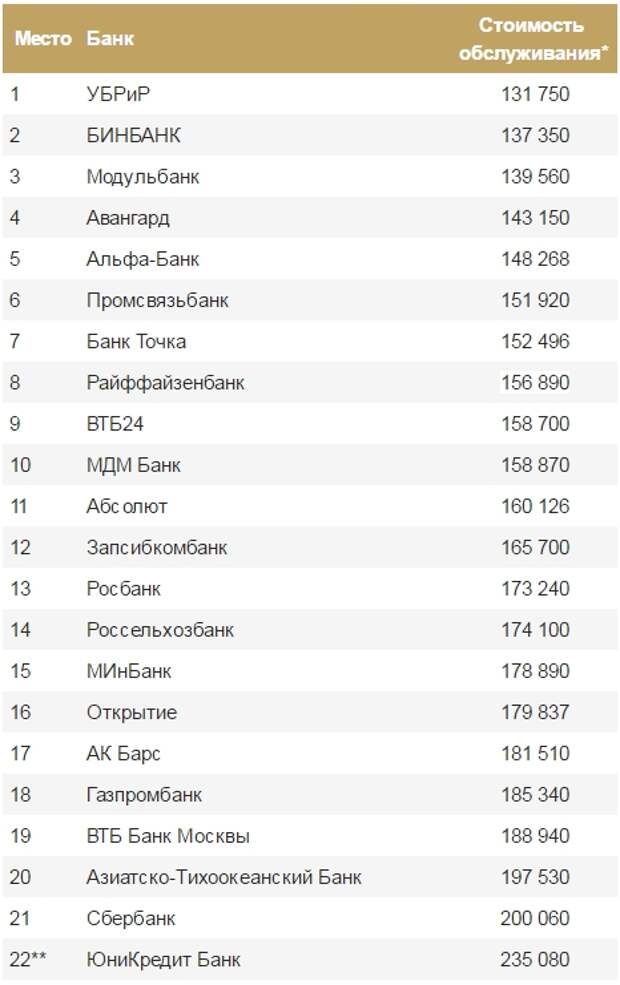
Task: Select the Открытие bank name
Action: [132, 712]
